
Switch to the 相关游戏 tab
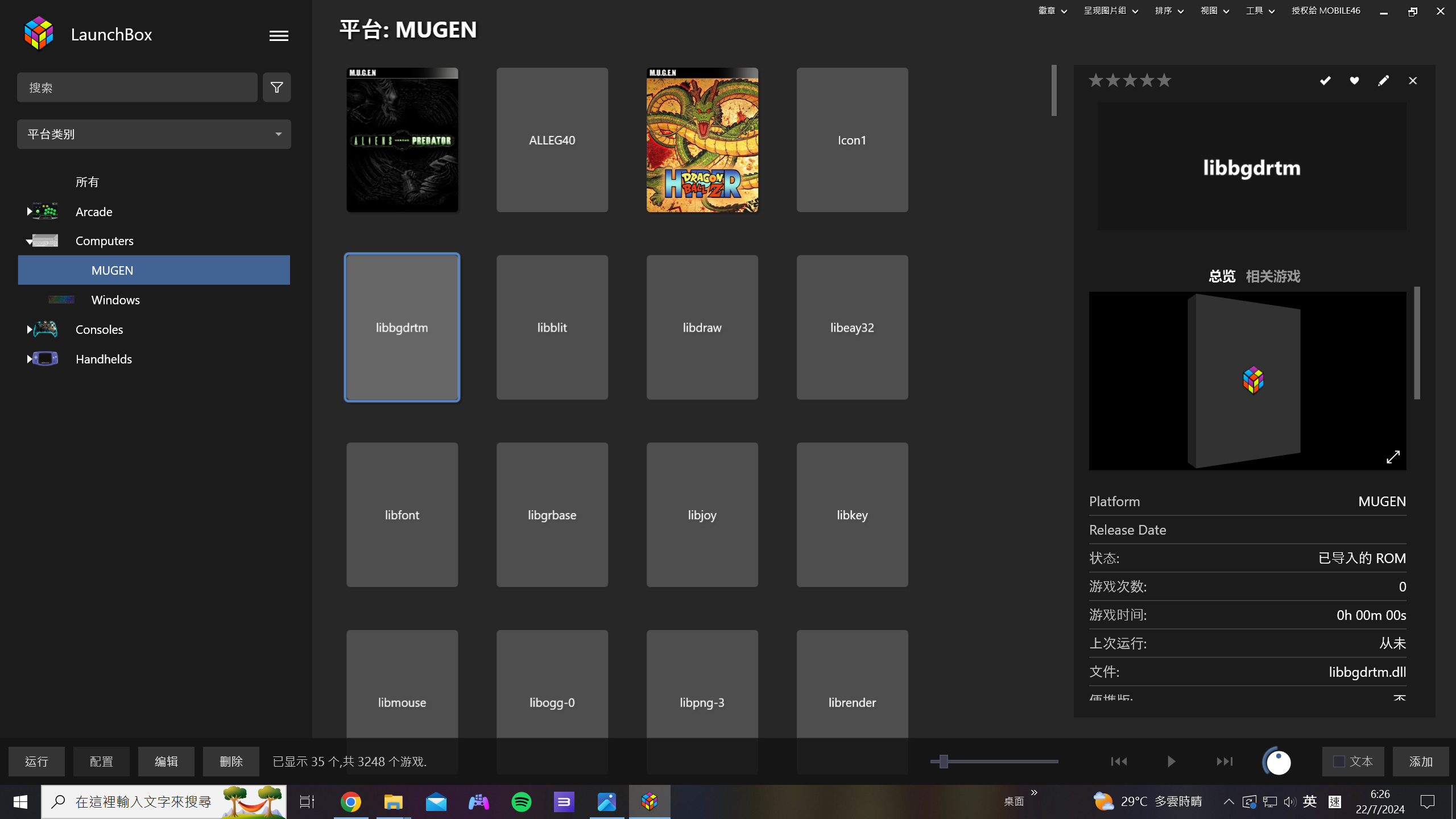(x=1273, y=276)
